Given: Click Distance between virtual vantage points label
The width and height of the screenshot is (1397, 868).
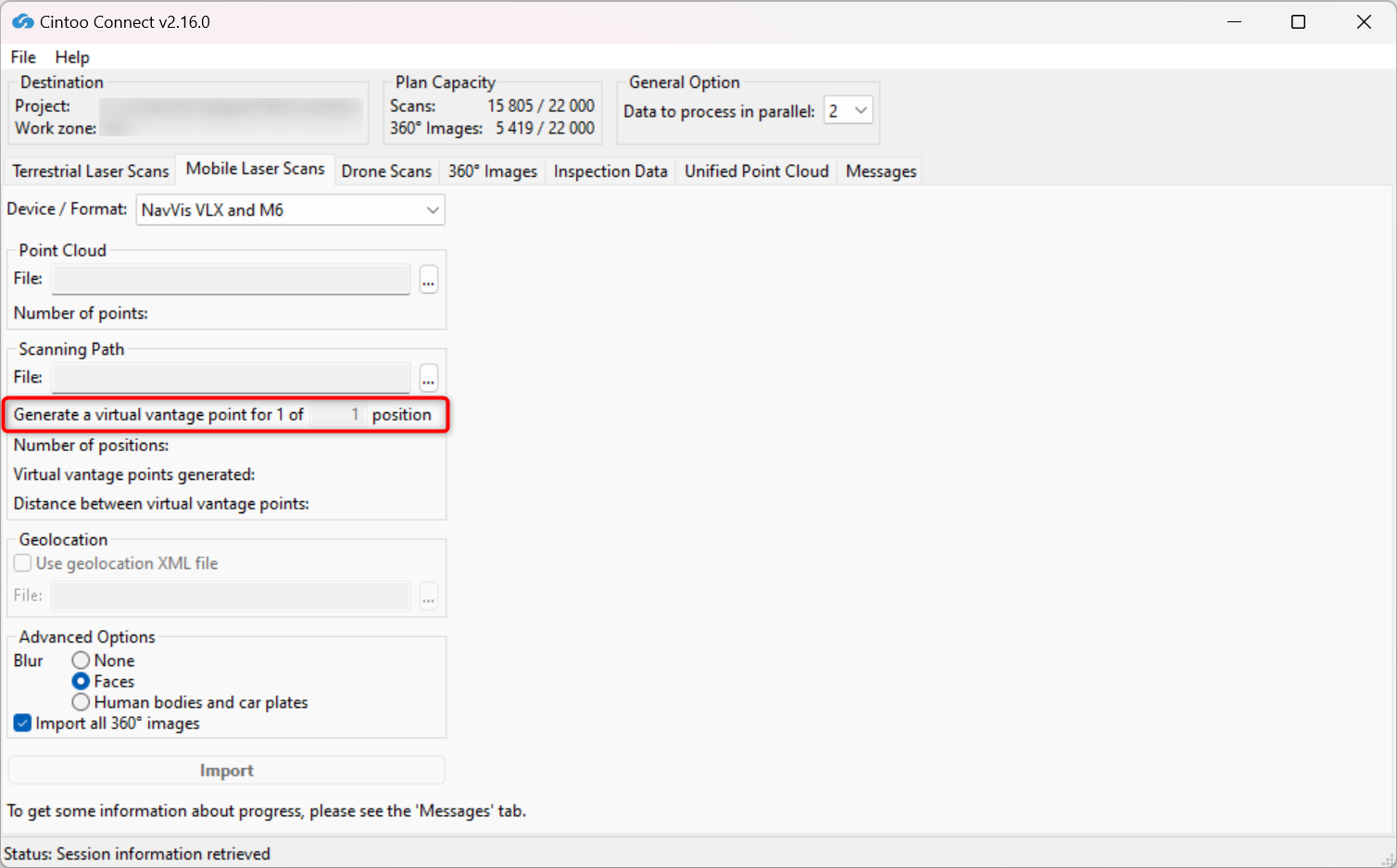Looking at the screenshot, I should [x=161, y=504].
